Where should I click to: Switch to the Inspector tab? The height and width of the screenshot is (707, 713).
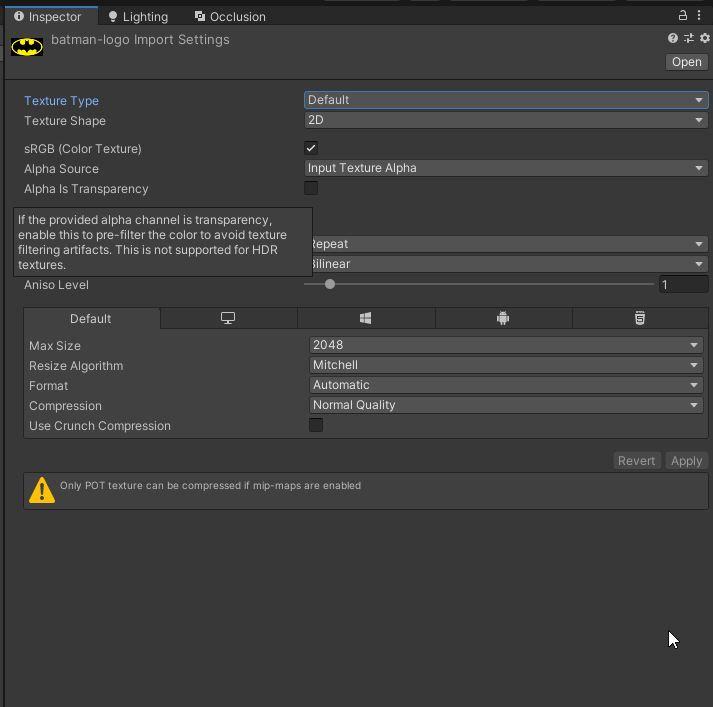click(x=51, y=17)
